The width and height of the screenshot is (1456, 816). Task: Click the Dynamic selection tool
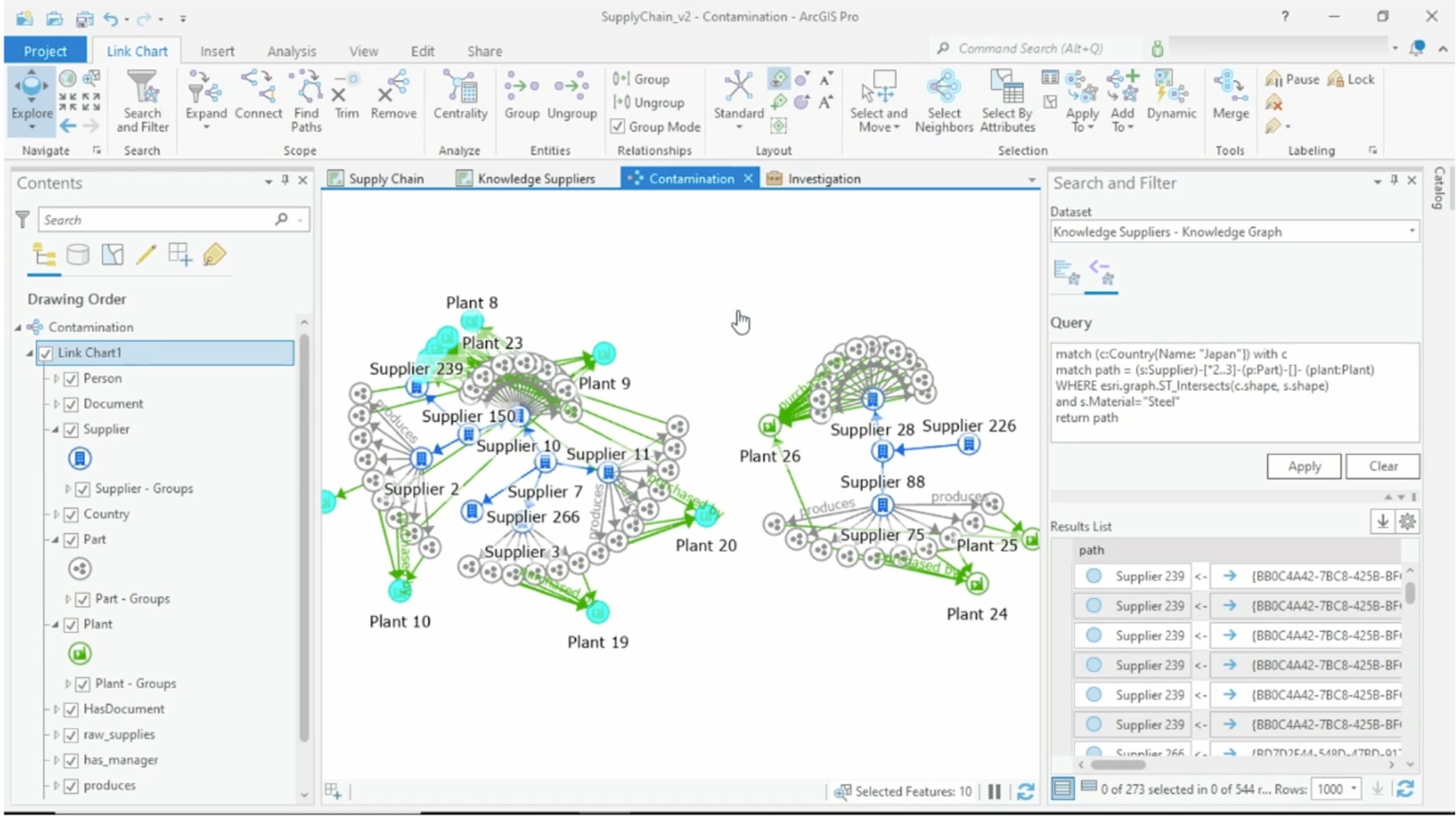tap(1171, 94)
